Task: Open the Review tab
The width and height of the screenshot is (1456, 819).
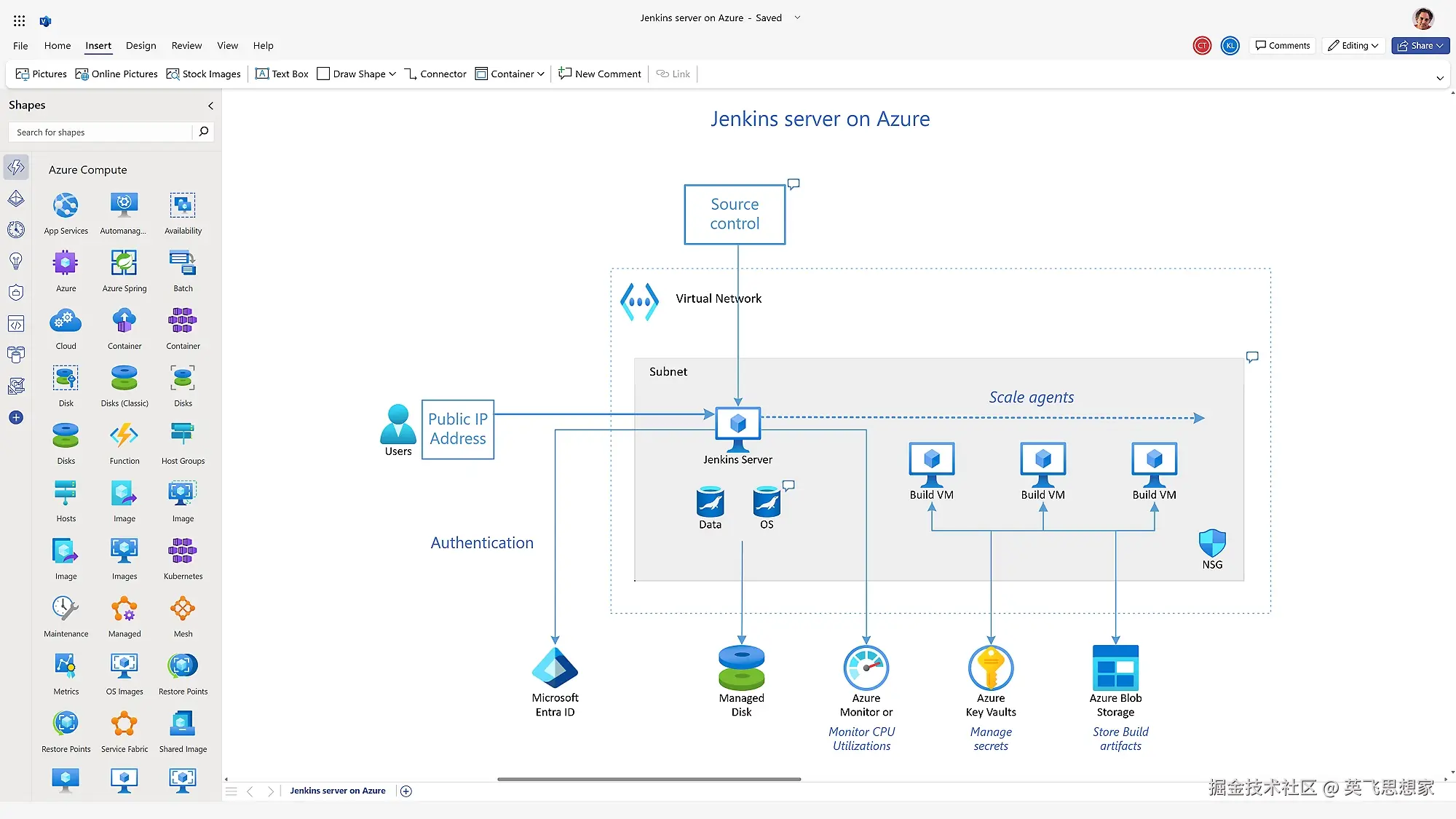Action: [x=186, y=46]
